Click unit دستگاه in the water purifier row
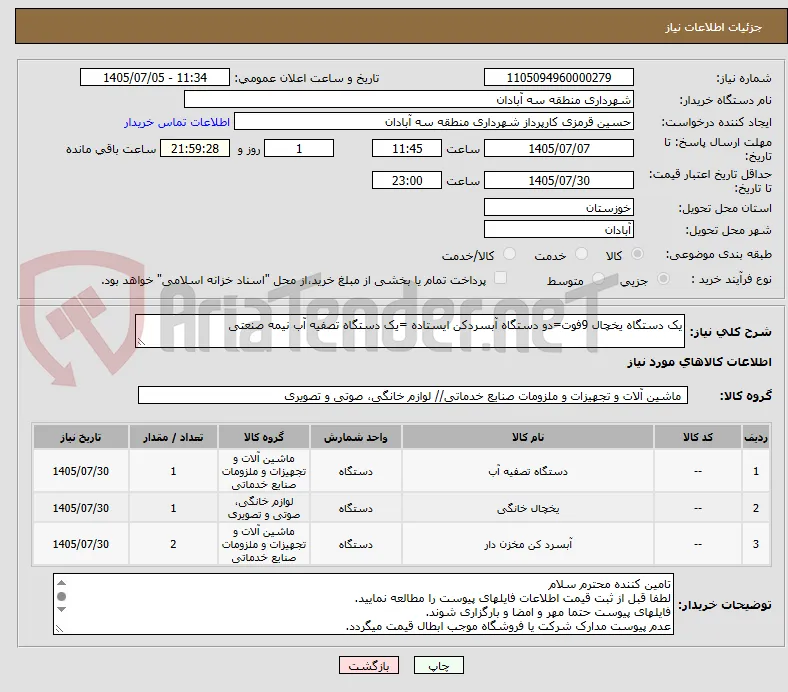 pyautogui.click(x=355, y=471)
